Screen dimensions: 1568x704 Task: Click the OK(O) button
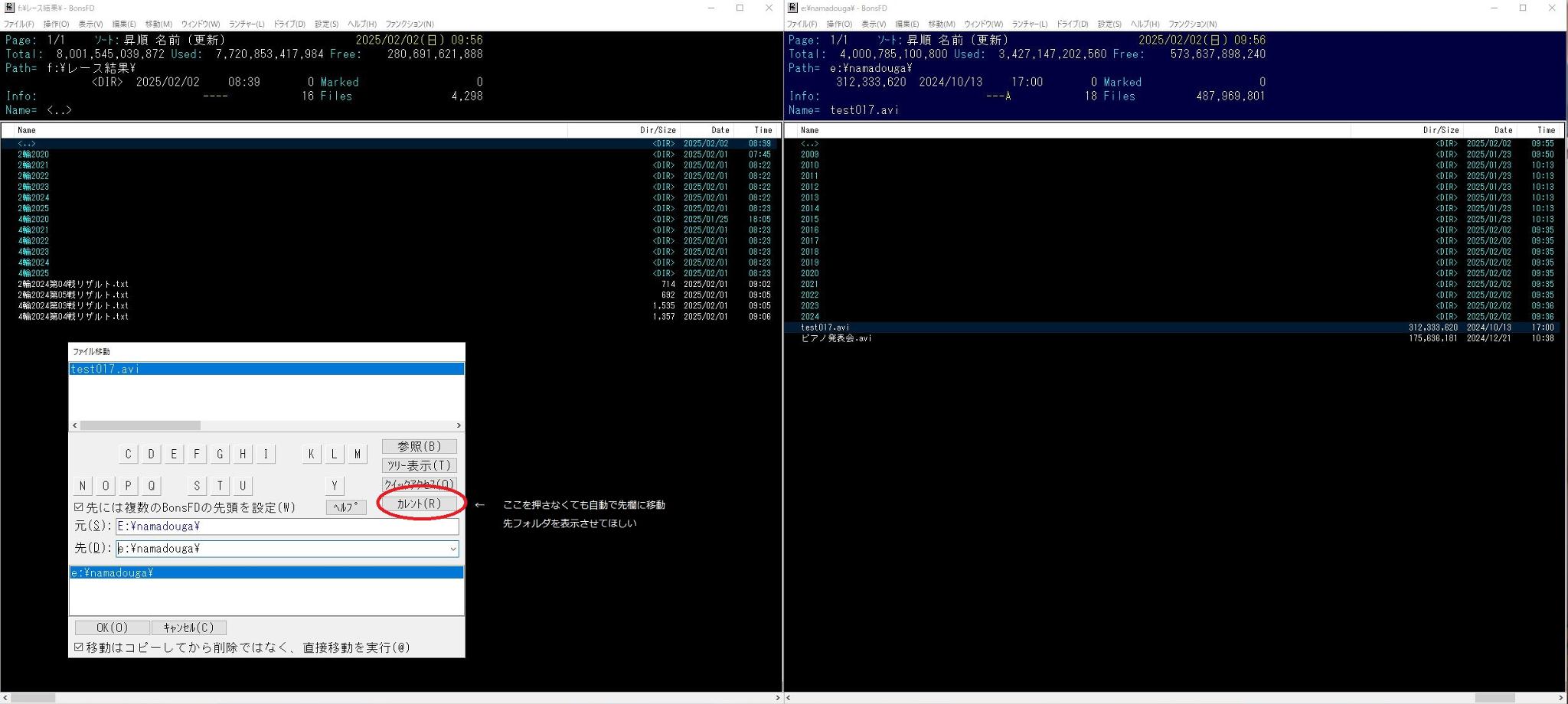coord(112,627)
